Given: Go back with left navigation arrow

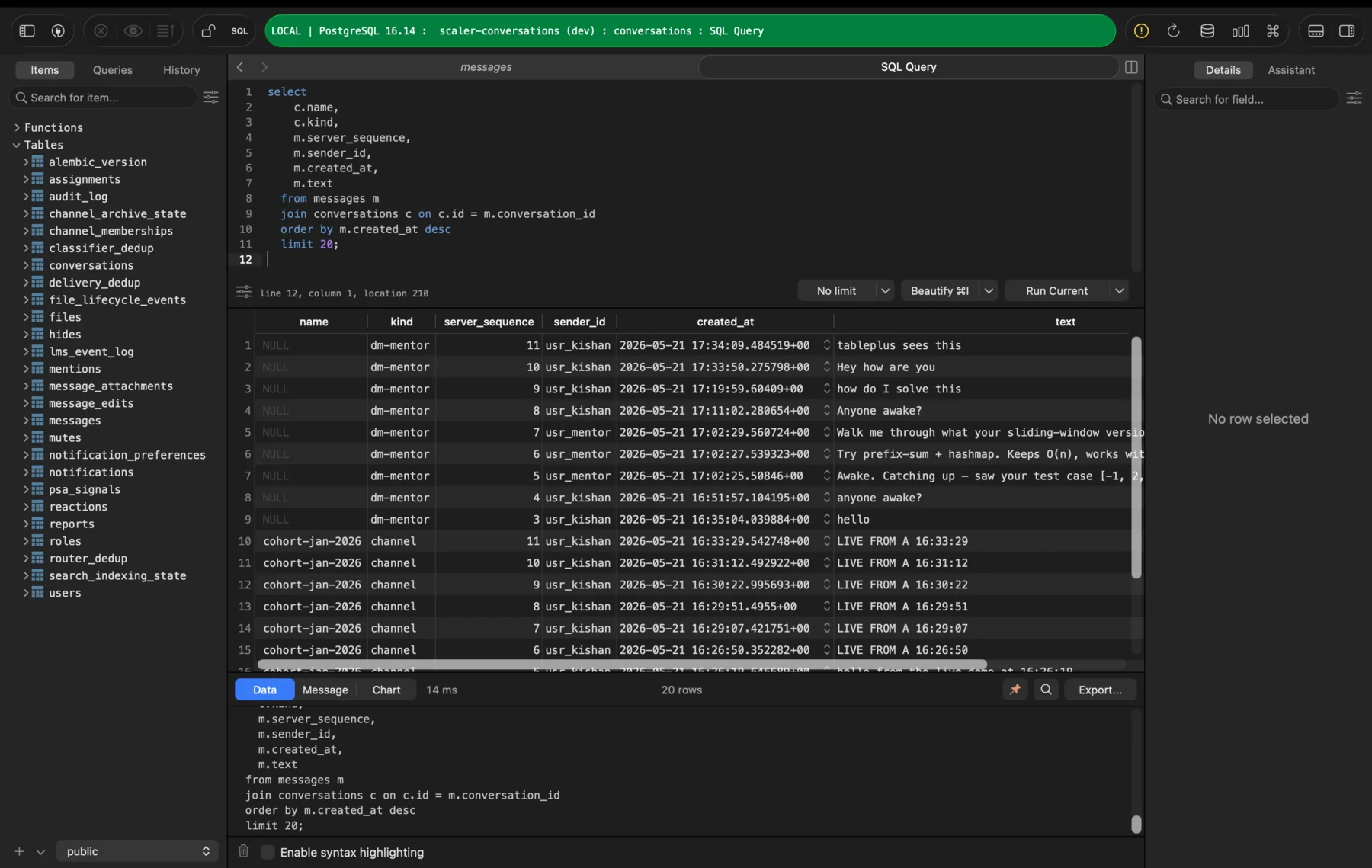Looking at the screenshot, I should (240, 67).
